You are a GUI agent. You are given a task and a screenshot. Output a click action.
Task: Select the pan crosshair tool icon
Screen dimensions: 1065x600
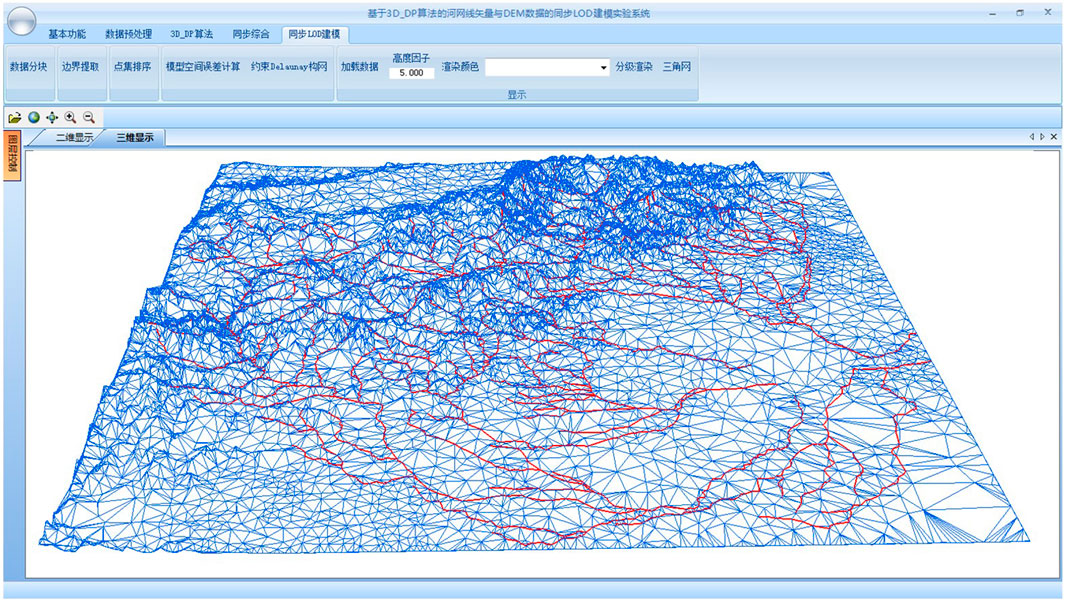pyautogui.click(x=52, y=118)
